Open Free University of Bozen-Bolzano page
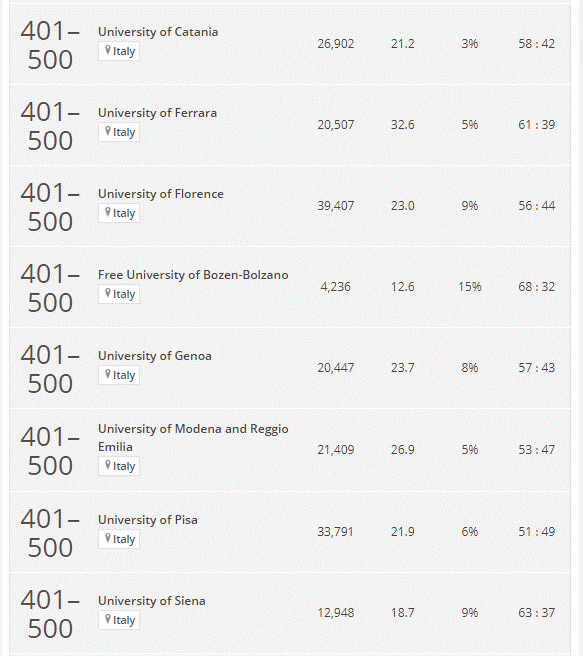583x656 pixels. (x=193, y=275)
